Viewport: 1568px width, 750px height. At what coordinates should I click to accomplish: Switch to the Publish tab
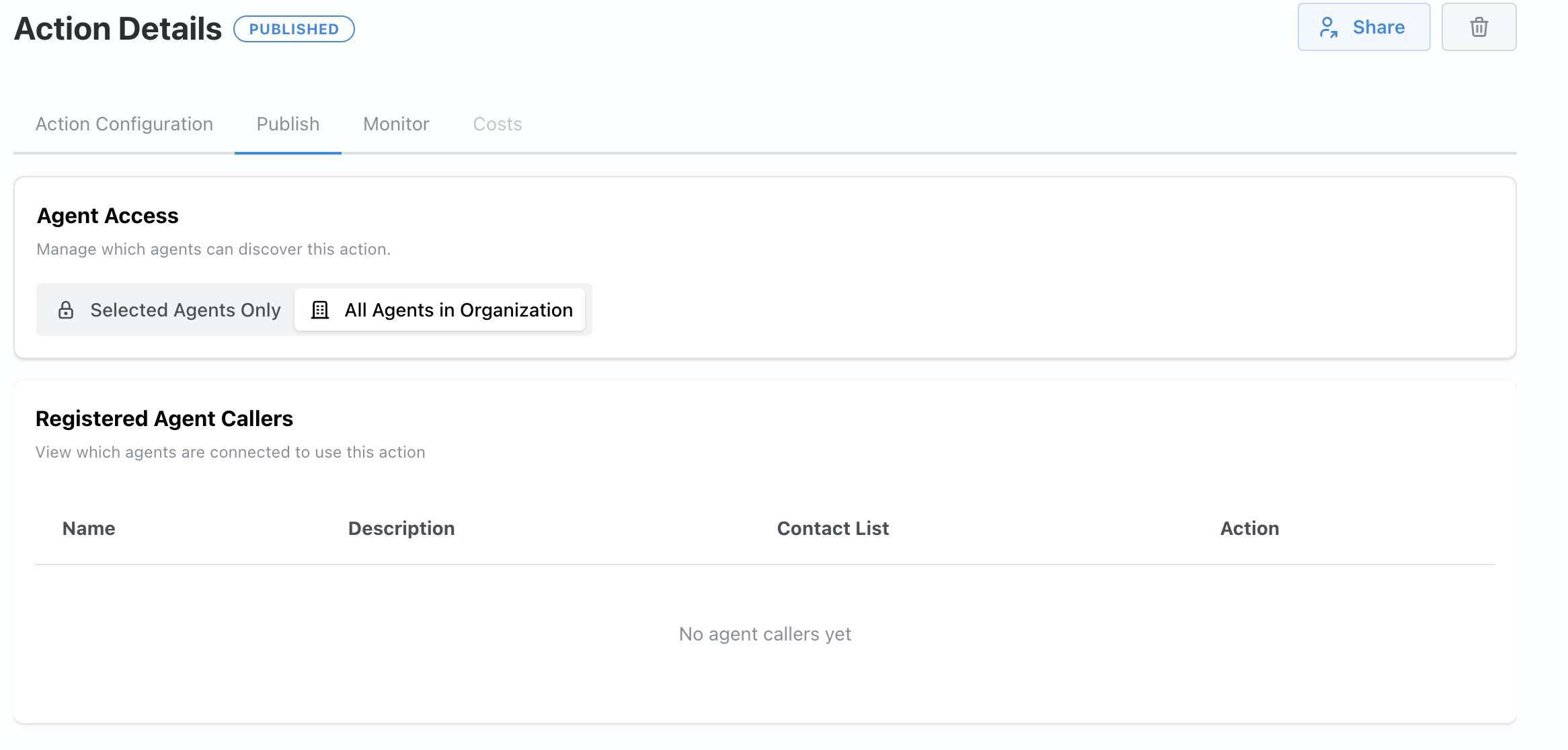pyautogui.click(x=288, y=124)
